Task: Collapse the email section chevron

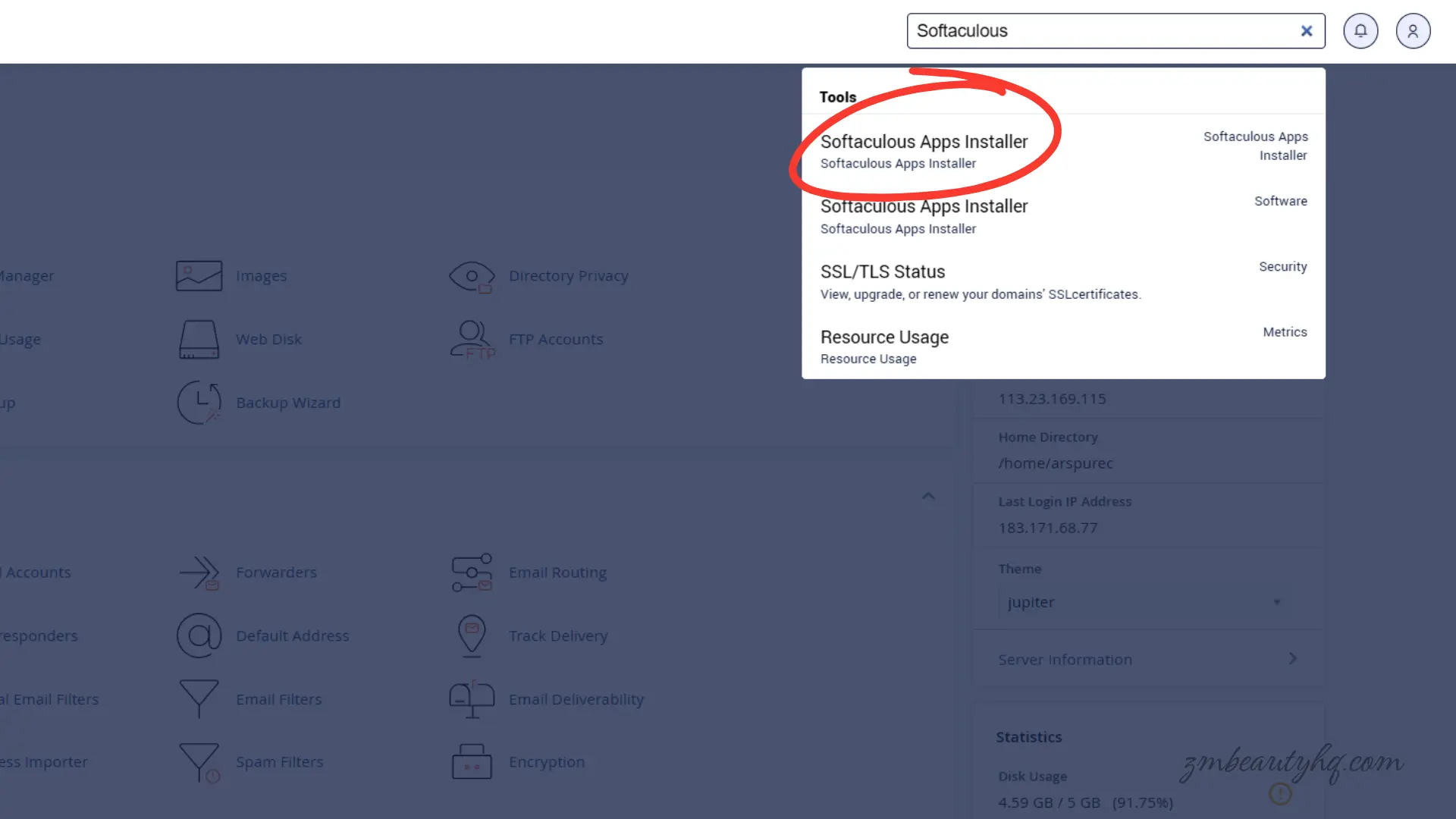Action: tap(928, 496)
